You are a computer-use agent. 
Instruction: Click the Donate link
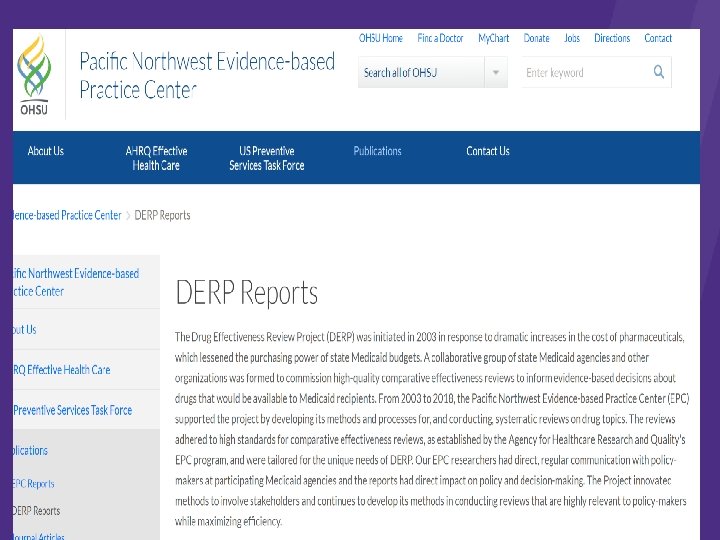pyautogui.click(x=536, y=38)
